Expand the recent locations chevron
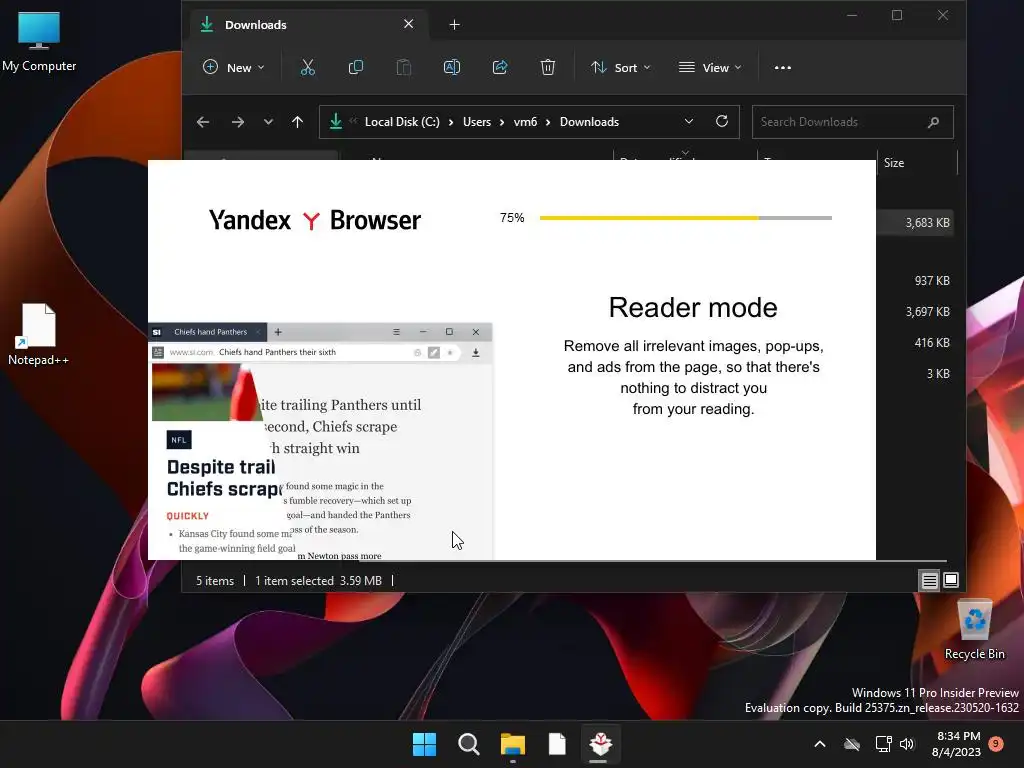This screenshot has width=1024, height=768. click(x=268, y=122)
